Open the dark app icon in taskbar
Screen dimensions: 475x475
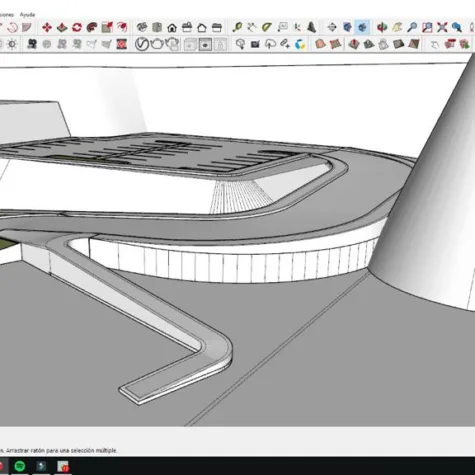pyautogui.click(x=41, y=466)
